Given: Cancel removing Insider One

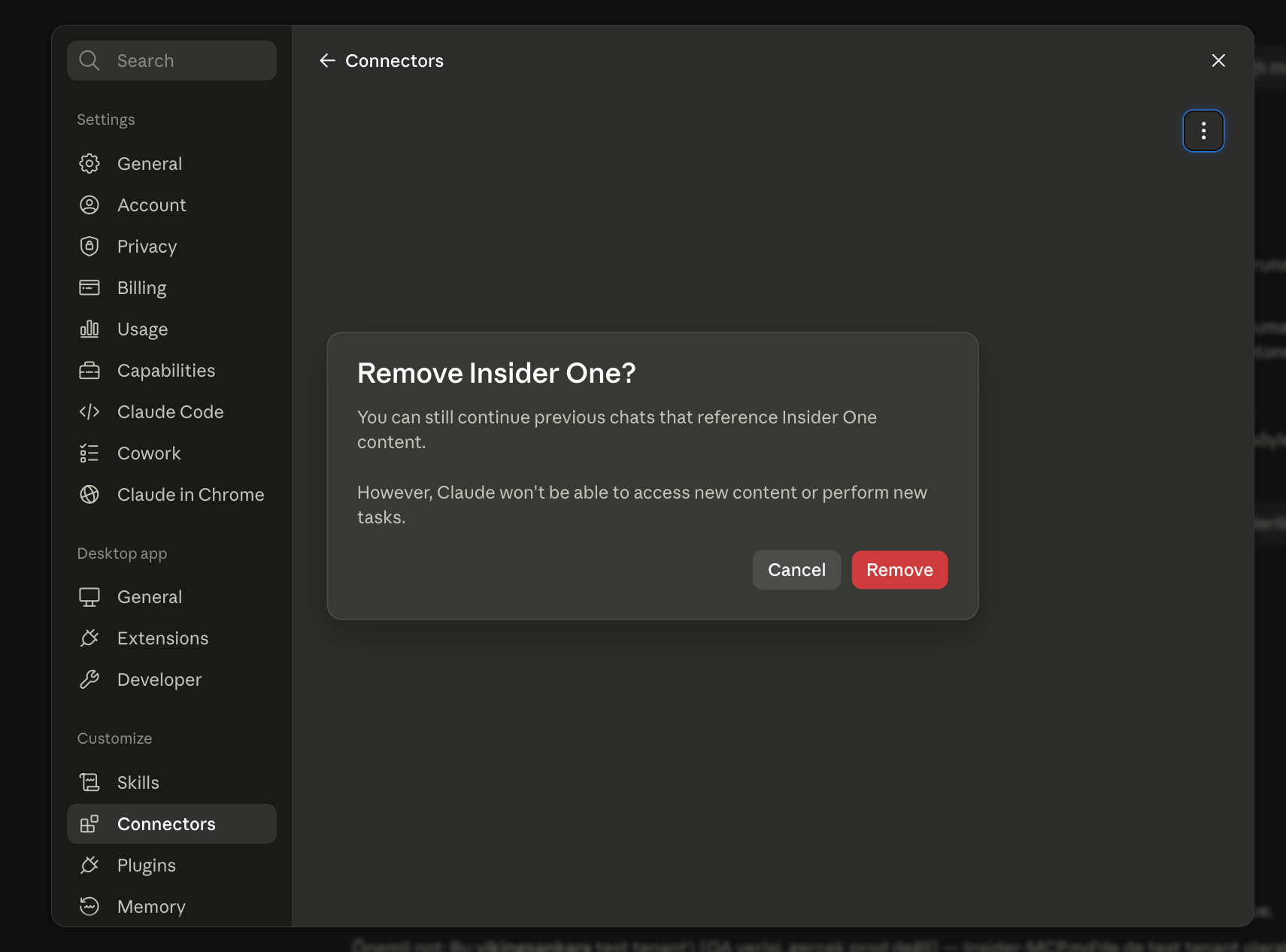Looking at the screenshot, I should coord(796,570).
